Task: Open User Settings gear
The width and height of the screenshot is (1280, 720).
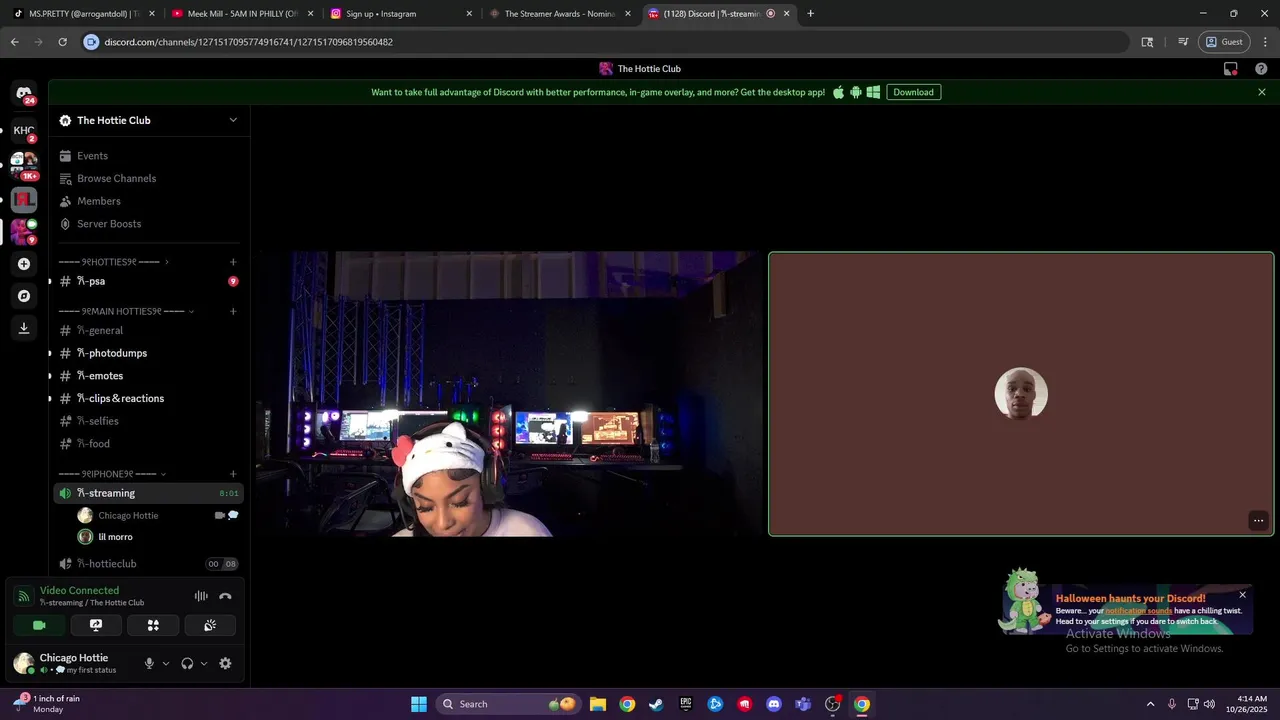Action: click(x=225, y=663)
